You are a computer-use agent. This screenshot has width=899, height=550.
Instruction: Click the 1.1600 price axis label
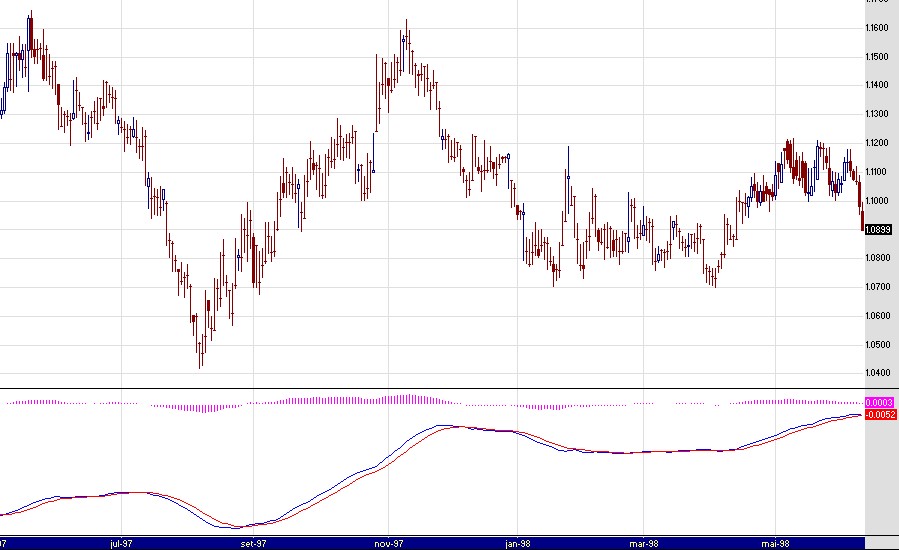coord(877,28)
